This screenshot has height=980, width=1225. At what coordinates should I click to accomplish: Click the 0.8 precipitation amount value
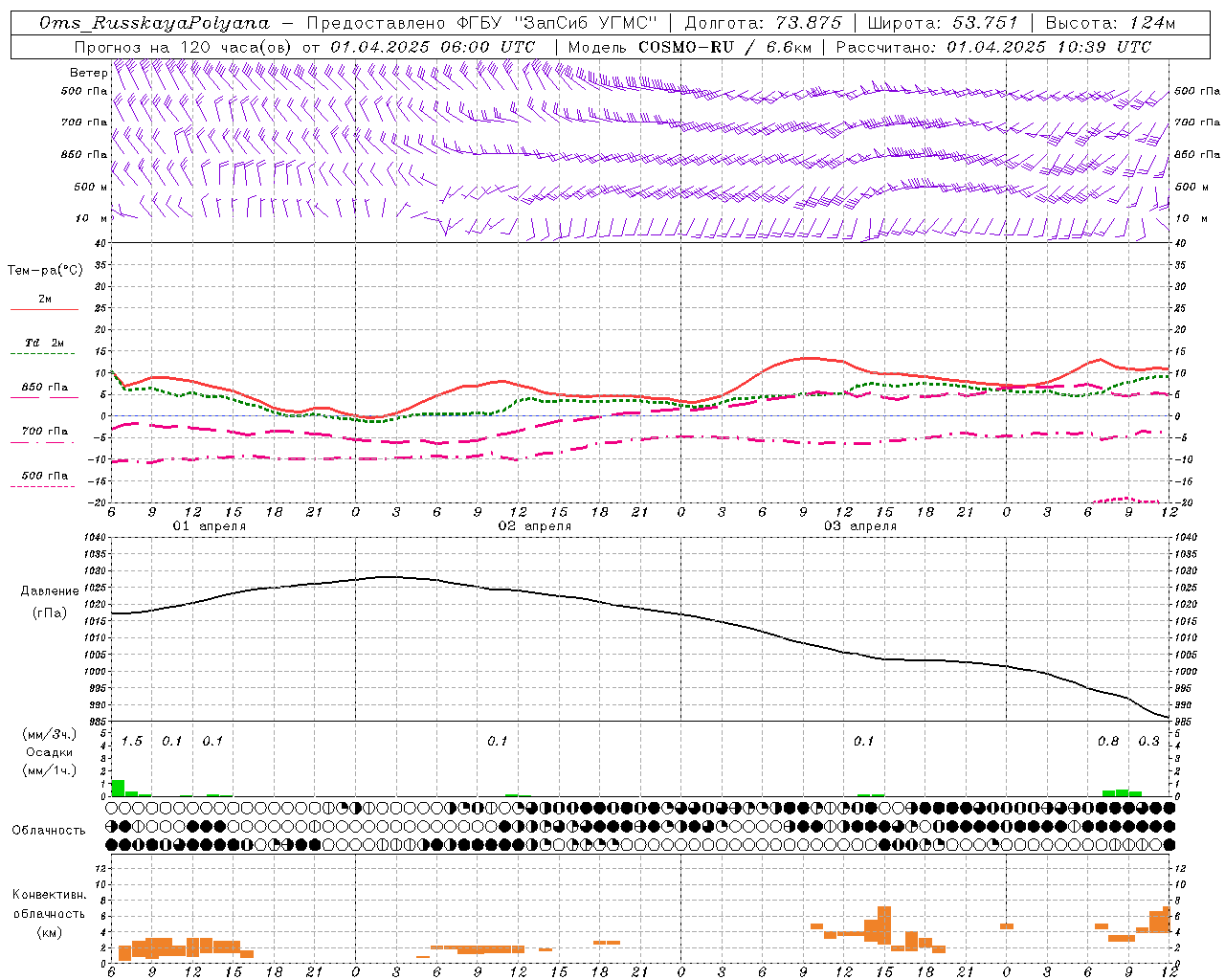[x=1108, y=742]
